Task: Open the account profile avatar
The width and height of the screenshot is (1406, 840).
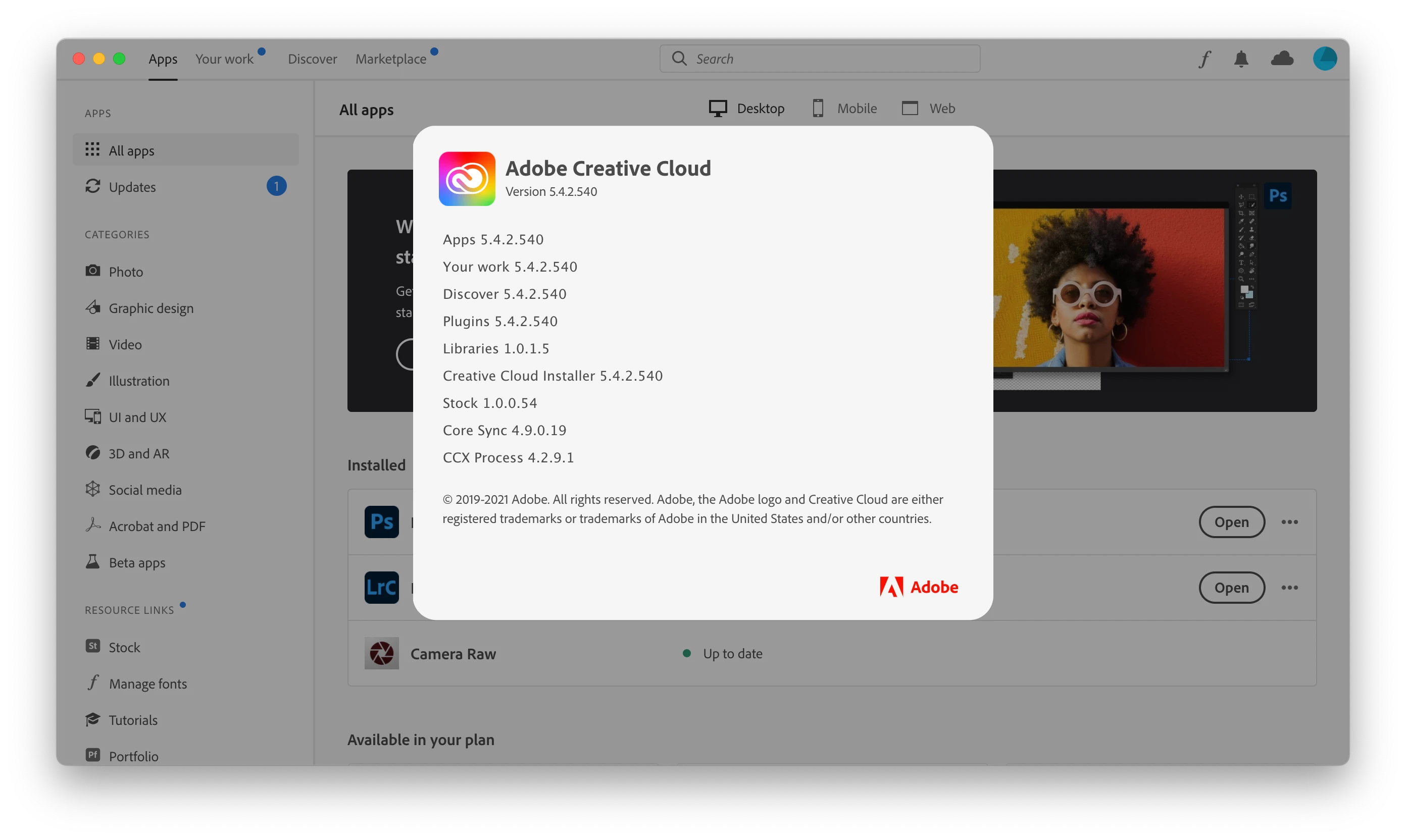Action: (1325, 59)
